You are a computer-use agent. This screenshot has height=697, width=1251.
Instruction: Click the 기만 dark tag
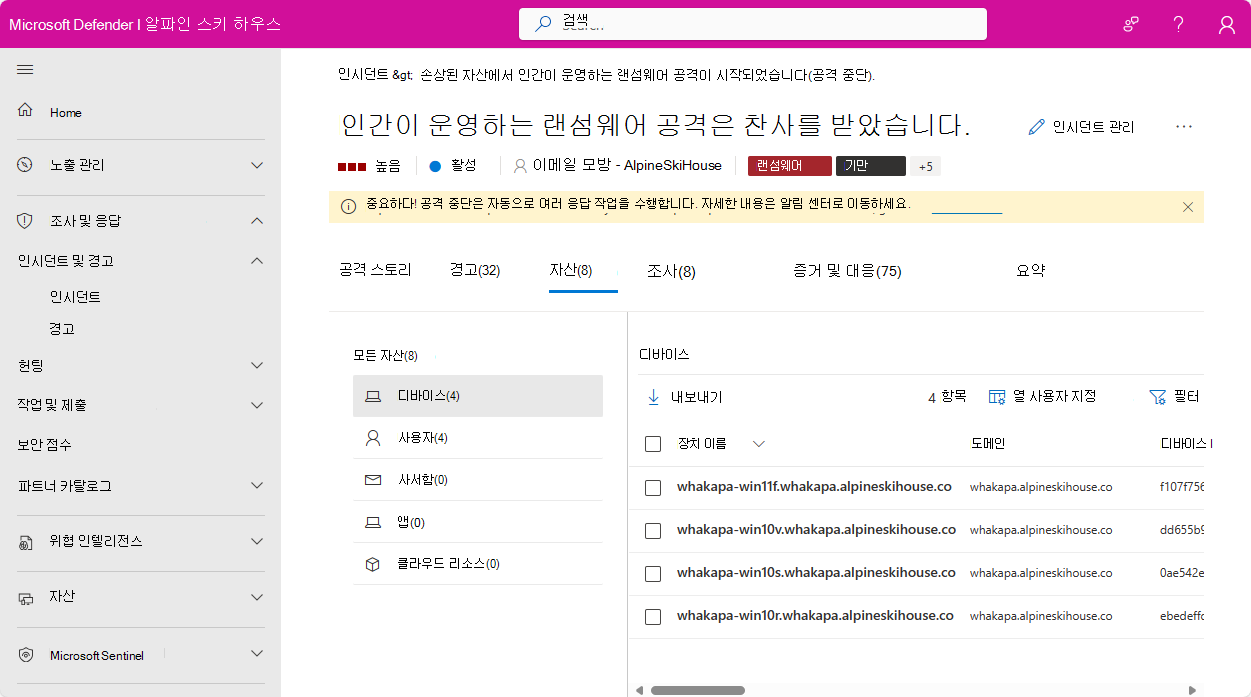pos(871,166)
